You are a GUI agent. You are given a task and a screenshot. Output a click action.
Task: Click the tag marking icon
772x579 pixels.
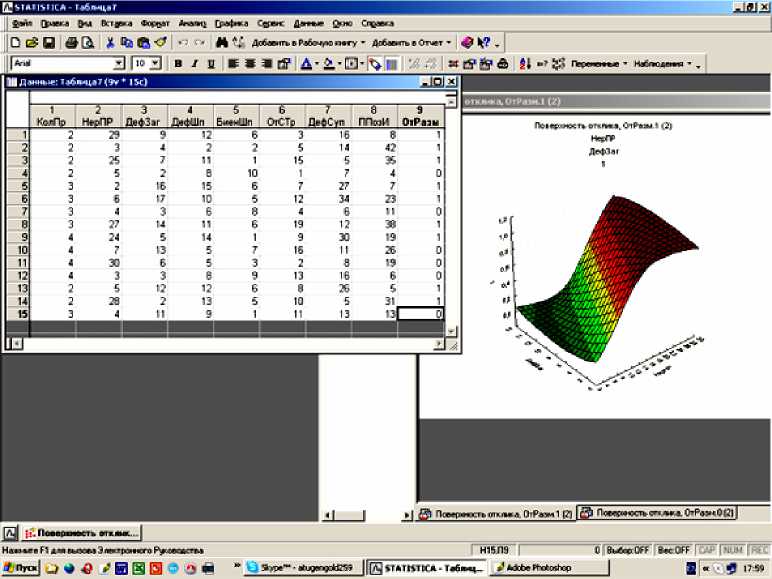click(x=375, y=64)
